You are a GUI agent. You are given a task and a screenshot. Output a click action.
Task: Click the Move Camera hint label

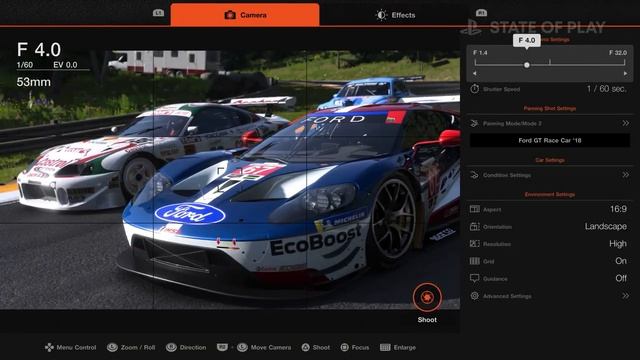[271, 347]
